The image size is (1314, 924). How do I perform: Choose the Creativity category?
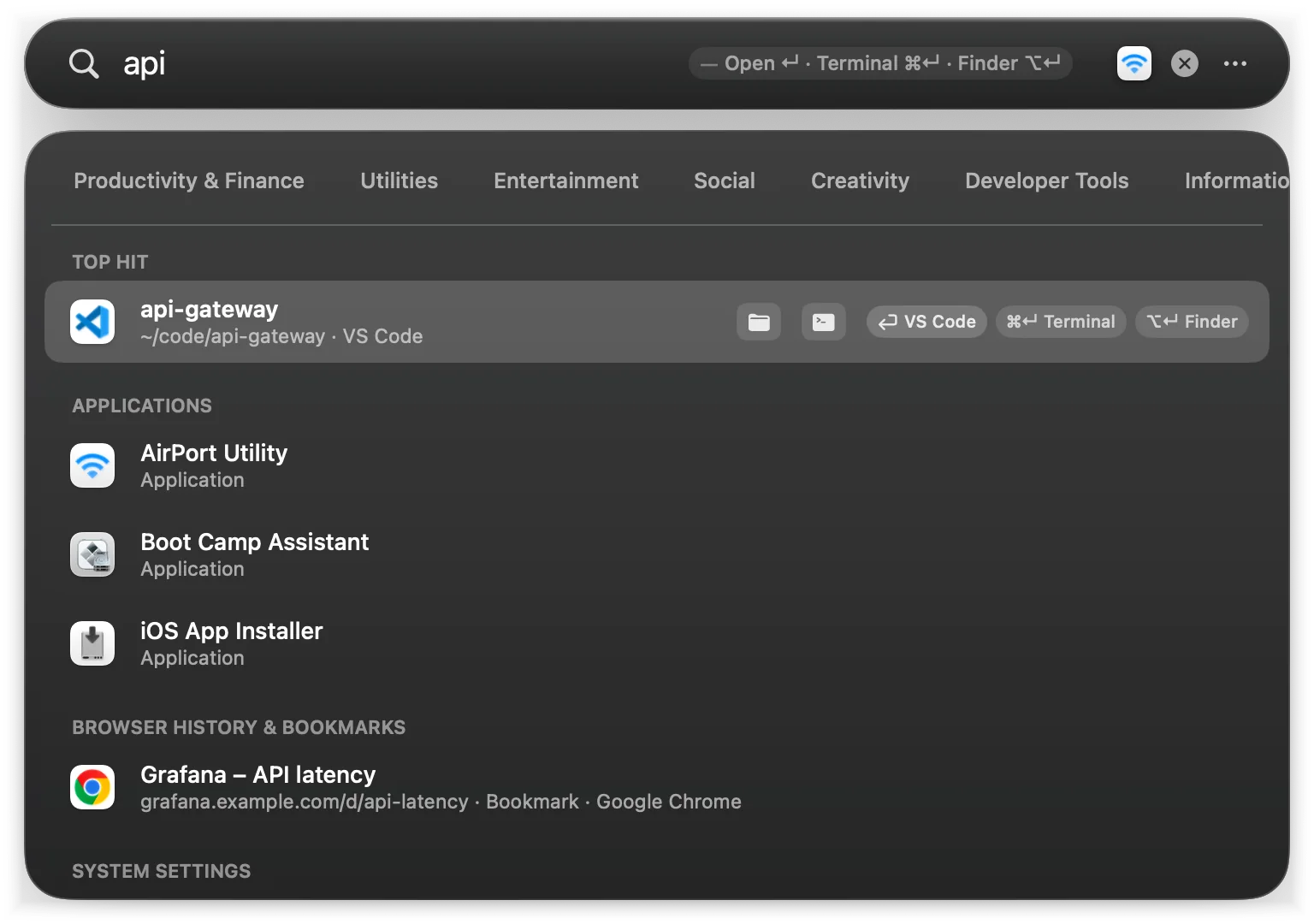click(860, 181)
